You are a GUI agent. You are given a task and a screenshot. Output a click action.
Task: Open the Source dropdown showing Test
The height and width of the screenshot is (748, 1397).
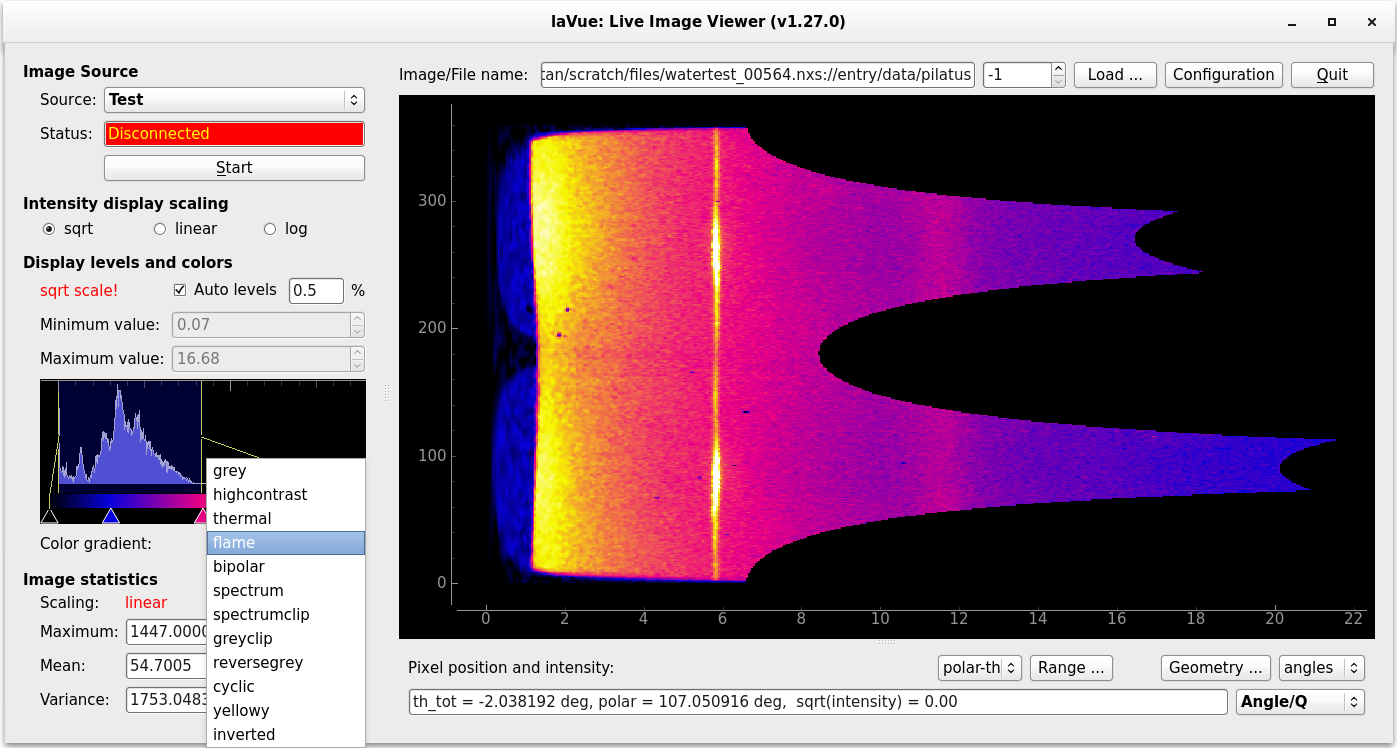234,100
